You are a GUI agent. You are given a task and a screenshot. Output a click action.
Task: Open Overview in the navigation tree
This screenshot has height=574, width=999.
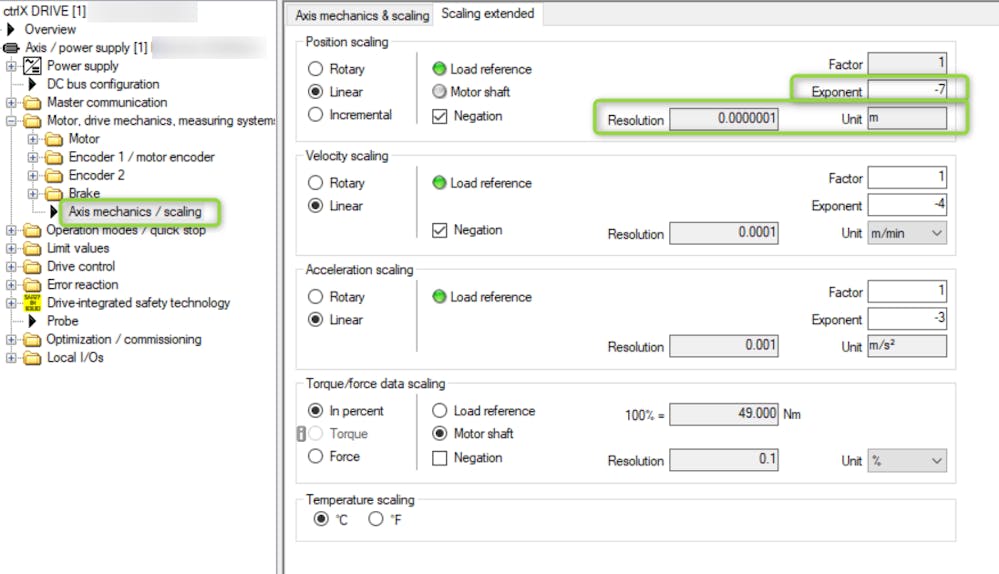click(x=50, y=30)
